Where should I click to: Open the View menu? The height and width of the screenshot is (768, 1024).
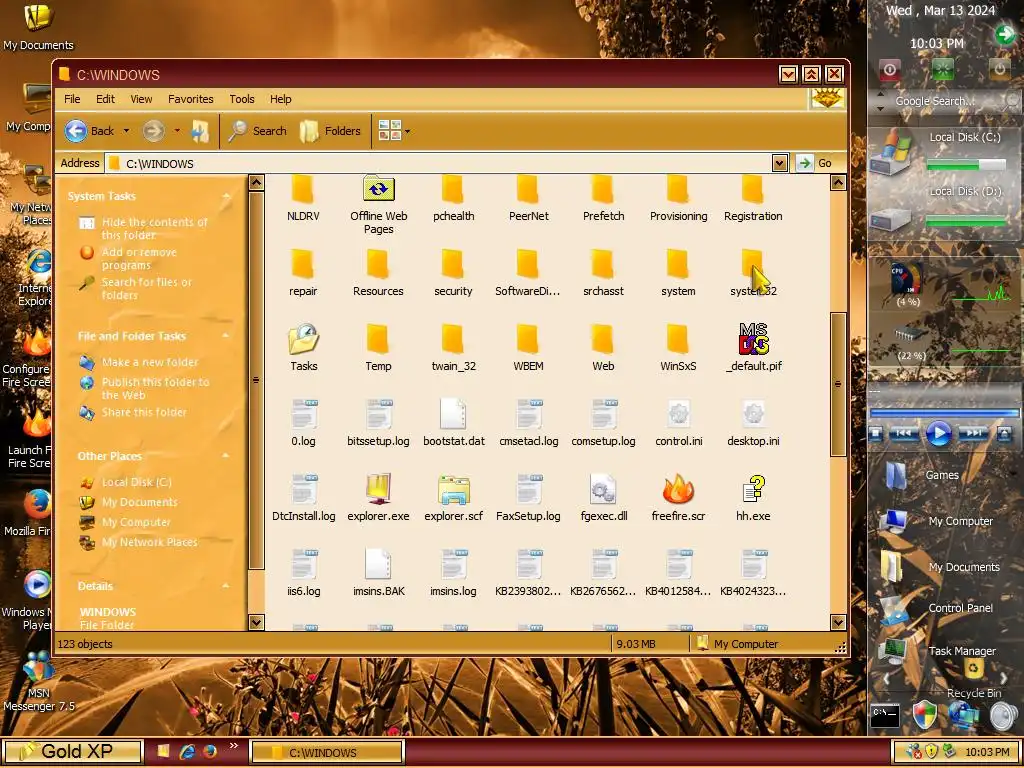pyautogui.click(x=141, y=99)
